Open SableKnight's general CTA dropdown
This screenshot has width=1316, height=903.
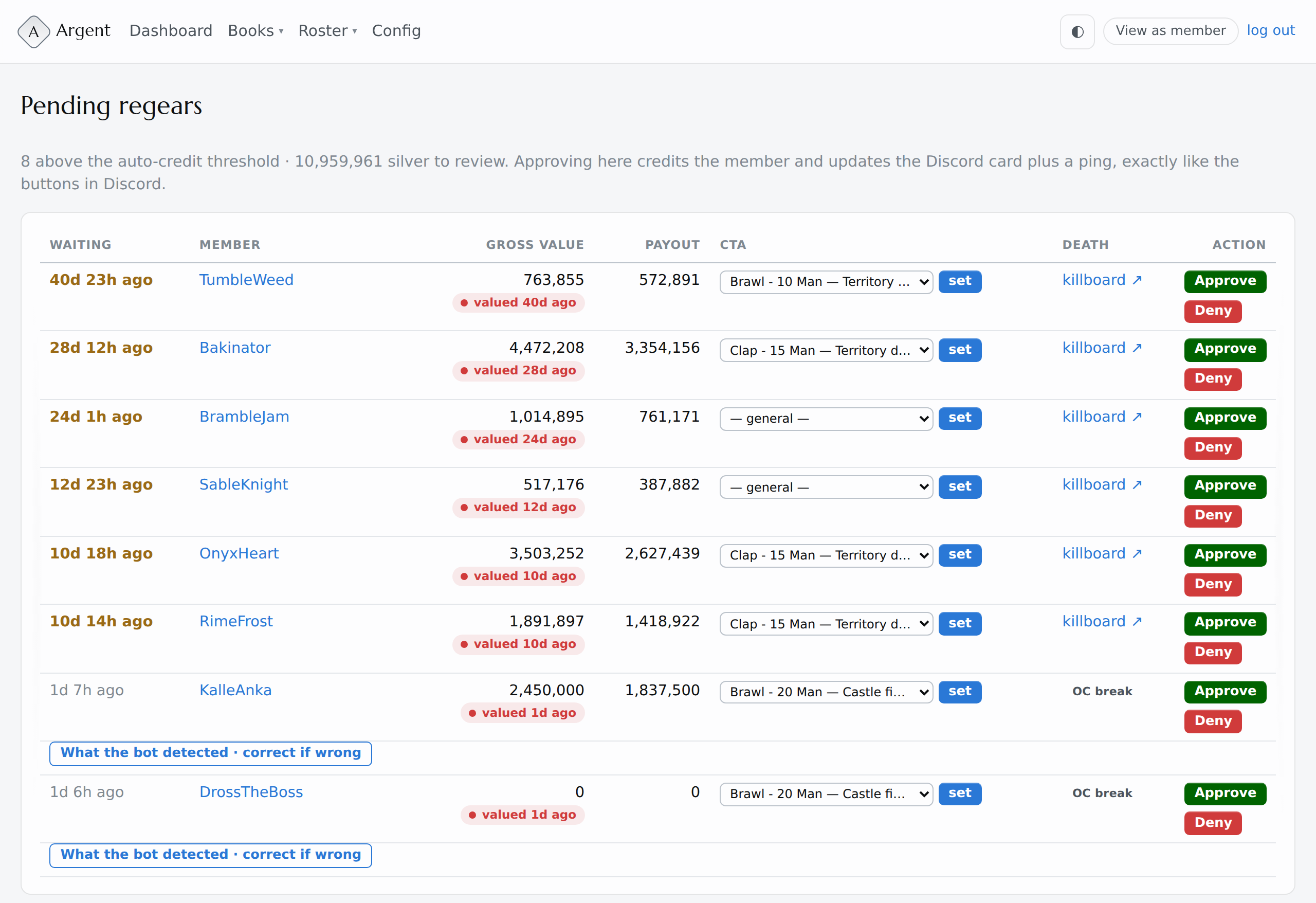[x=826, y=487]
